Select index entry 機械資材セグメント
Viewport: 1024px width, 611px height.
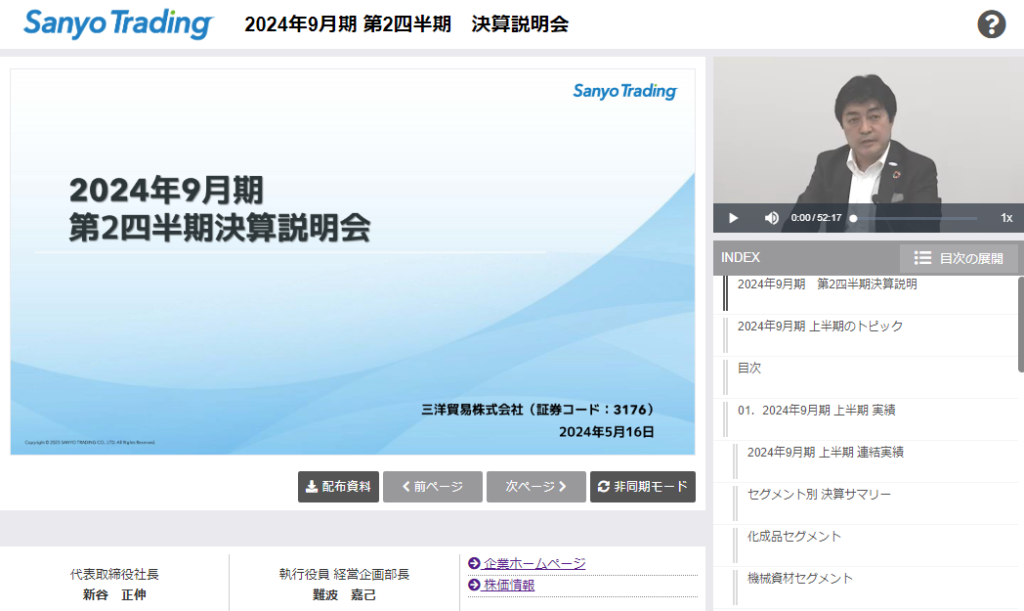click(866, 588)
